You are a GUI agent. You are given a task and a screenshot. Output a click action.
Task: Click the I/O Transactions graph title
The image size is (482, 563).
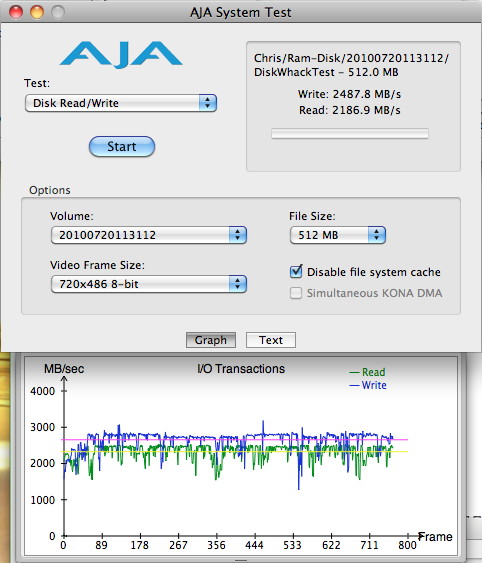click(241, 369)
